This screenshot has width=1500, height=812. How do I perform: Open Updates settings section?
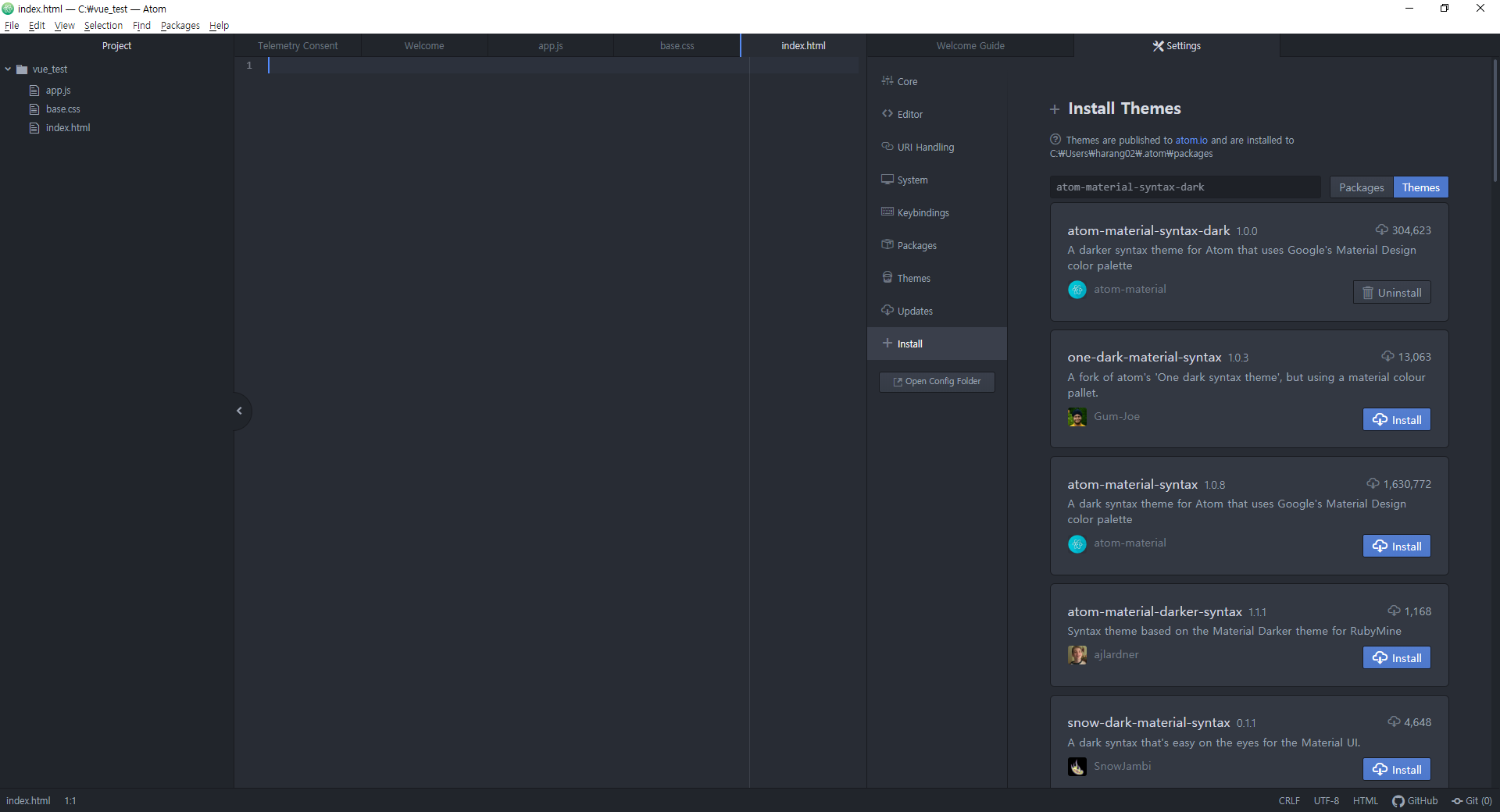[937, 311]
